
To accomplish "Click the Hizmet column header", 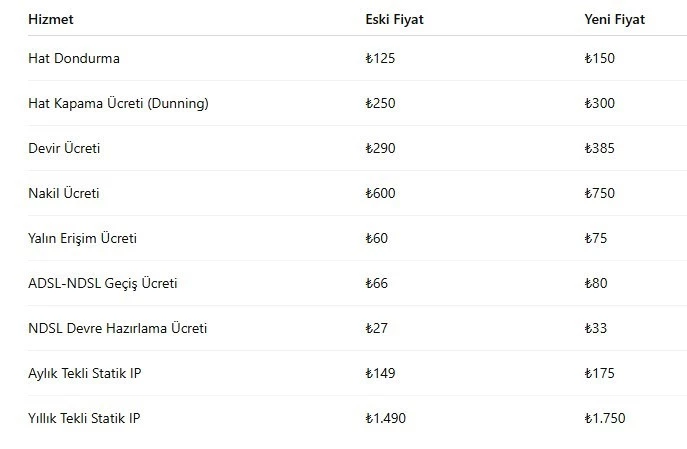I will tap(50, 19).
